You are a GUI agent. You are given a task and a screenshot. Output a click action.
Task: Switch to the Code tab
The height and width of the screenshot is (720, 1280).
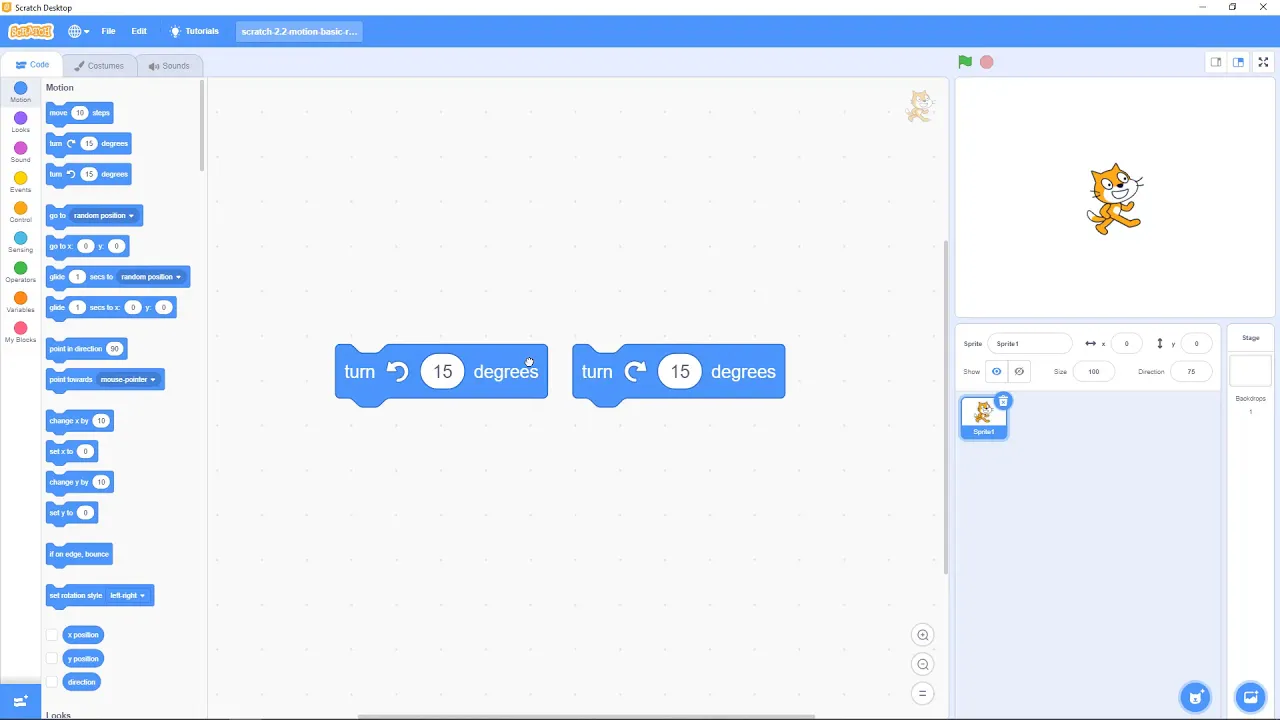[32, 65]
